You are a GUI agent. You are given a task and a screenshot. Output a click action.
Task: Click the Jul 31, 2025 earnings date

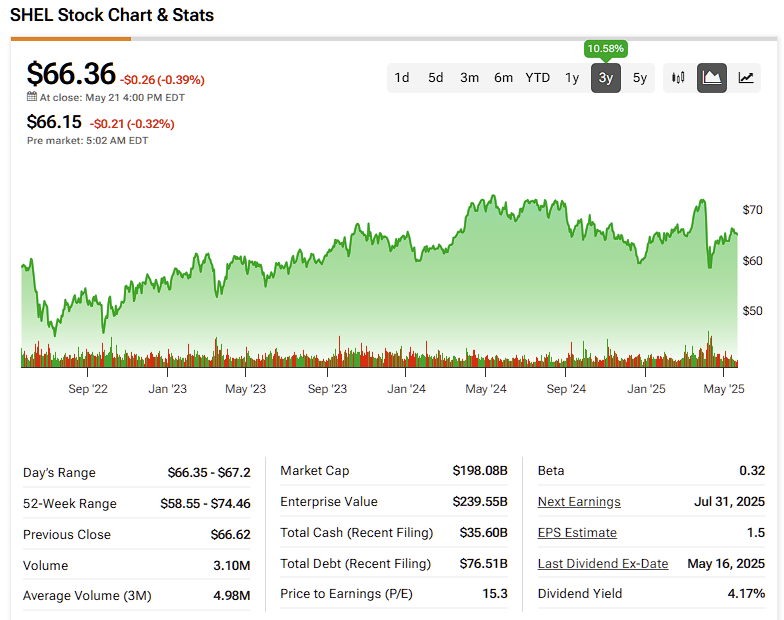[x=730, y=502]
